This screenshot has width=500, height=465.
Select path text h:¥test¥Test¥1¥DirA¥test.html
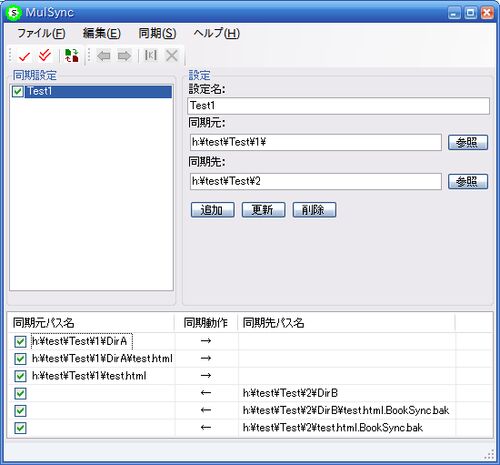click(102, 359)
